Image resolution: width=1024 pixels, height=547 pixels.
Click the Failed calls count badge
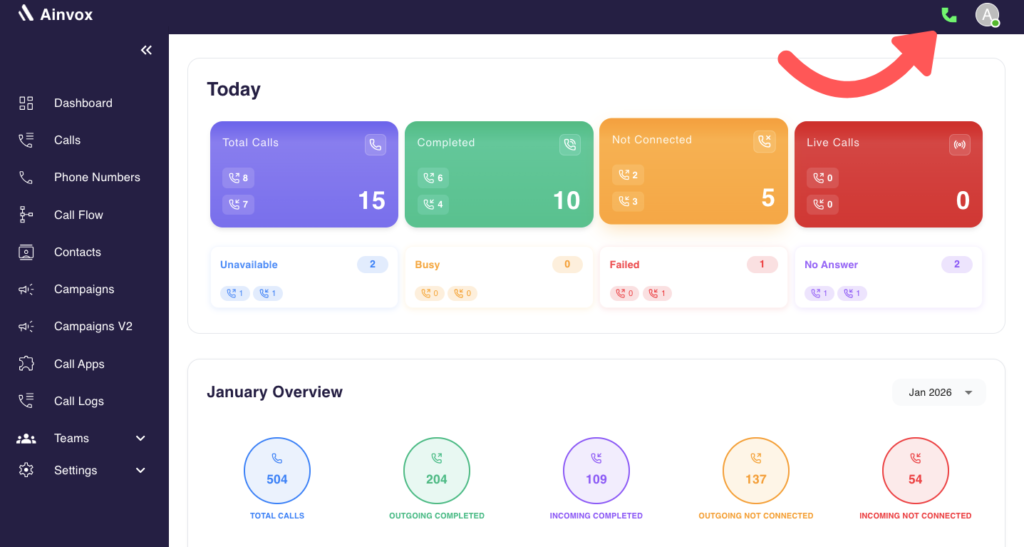(x=761, y=265)
